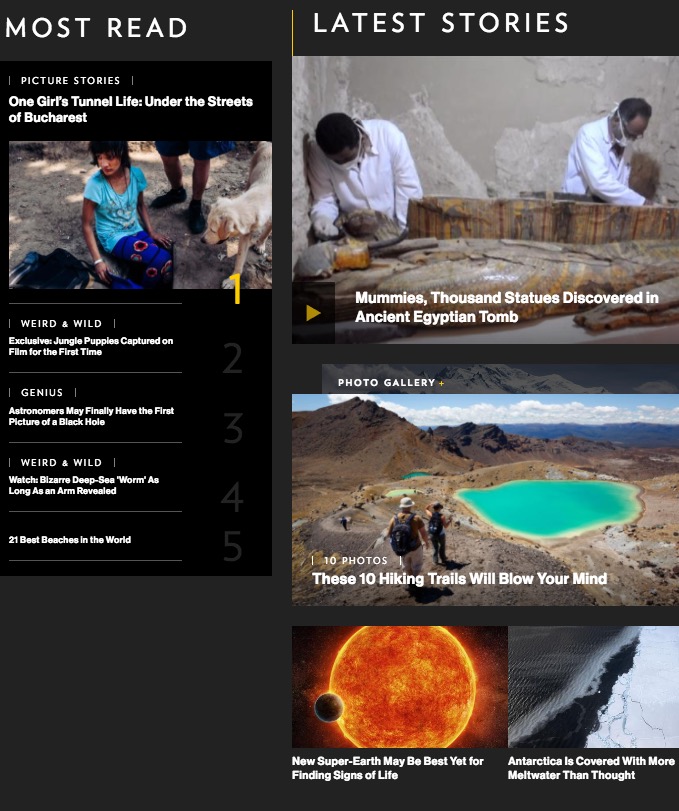Image resolution: width=679 pixels, height=811 pixels.
Task: Expand the Photo Gallery plus icon
Action: click(442, 383)
